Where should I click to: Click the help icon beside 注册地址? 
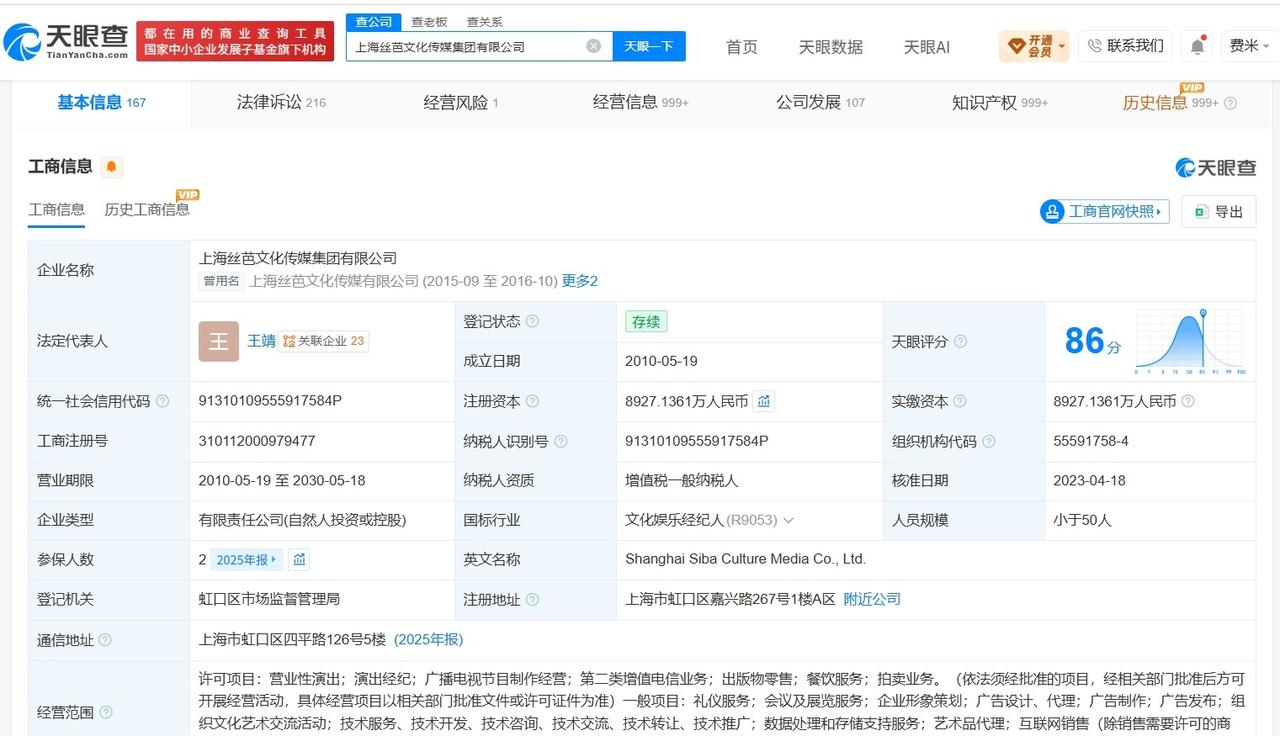tap(532, 600)
